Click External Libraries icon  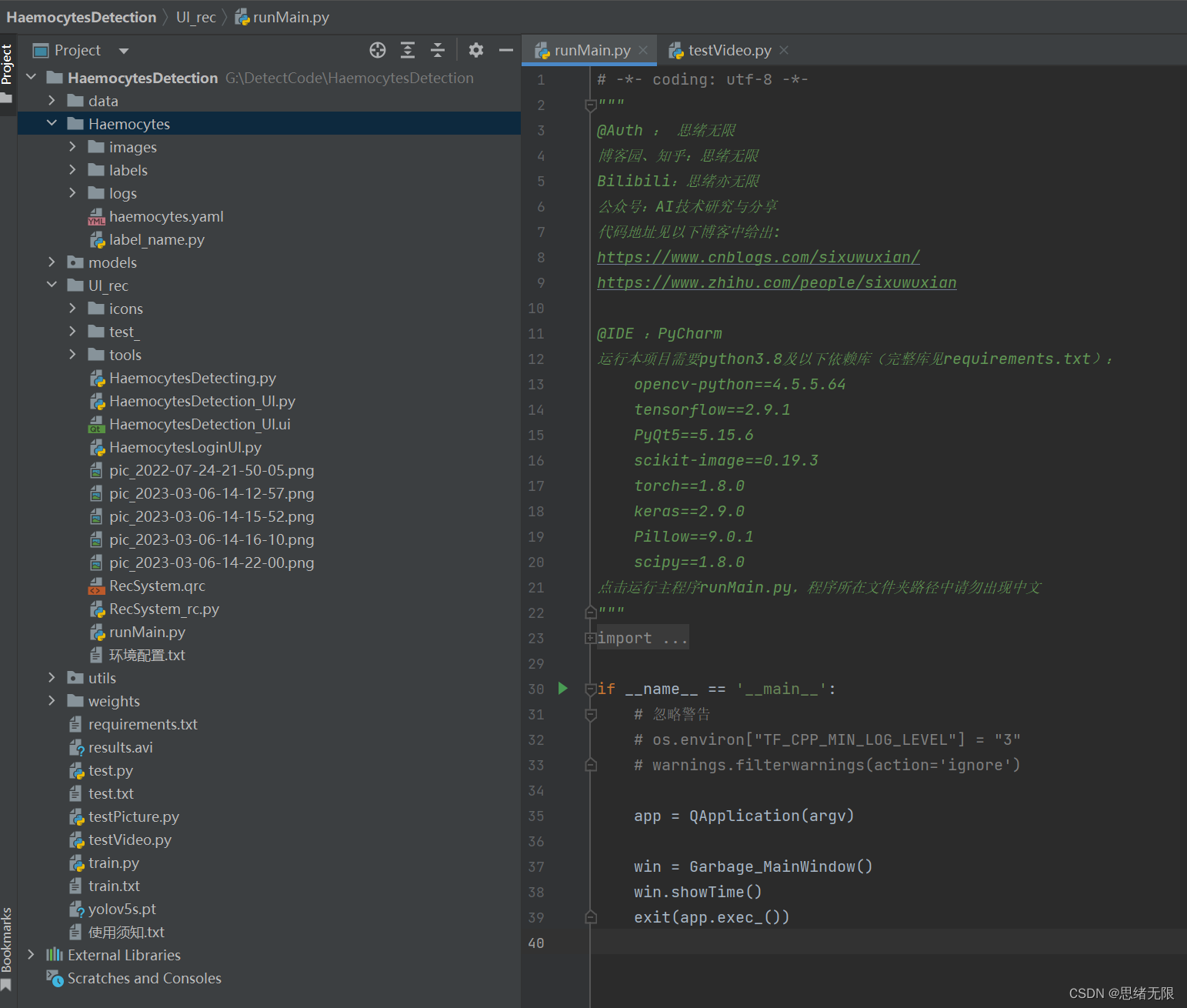55,956
